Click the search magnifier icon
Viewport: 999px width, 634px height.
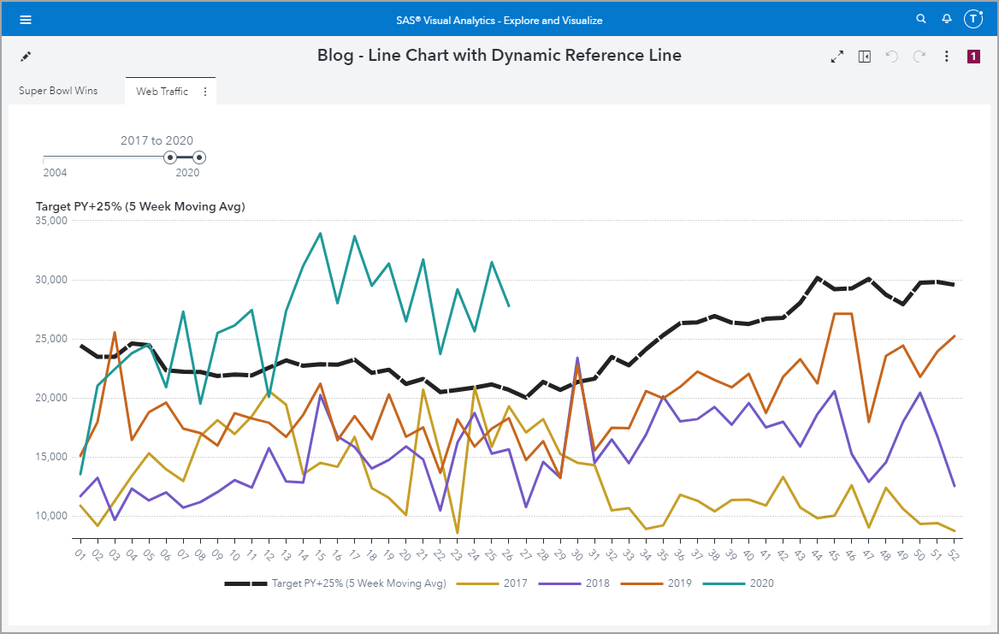[921, 20]
